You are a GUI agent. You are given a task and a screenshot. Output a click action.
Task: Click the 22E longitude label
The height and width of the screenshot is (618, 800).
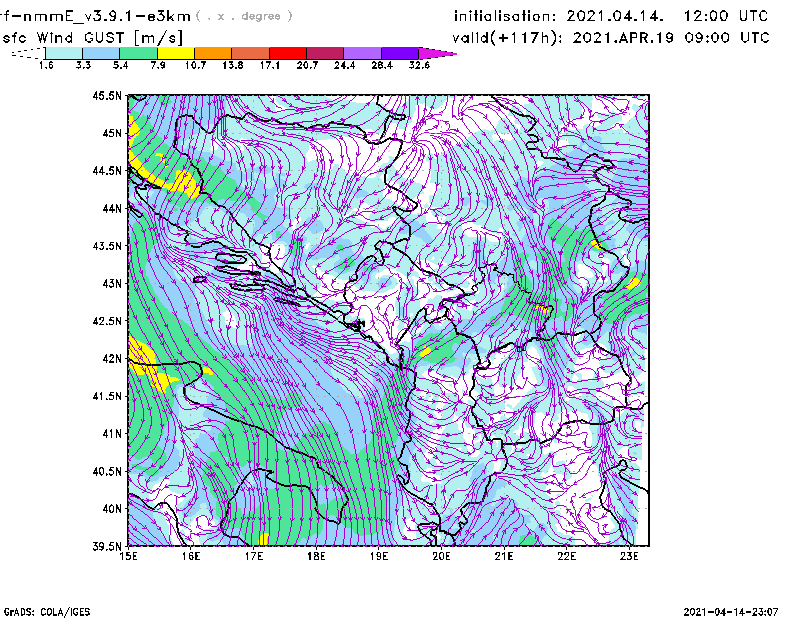tap(566, 556)
